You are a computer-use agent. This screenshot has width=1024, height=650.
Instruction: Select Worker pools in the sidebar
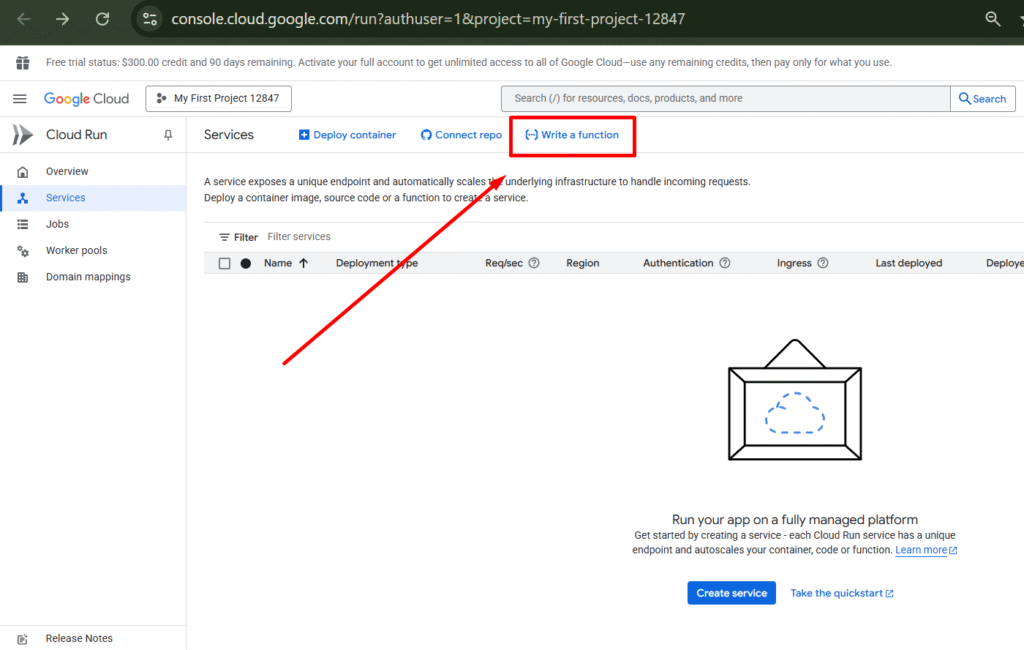[x=76, y=250]
